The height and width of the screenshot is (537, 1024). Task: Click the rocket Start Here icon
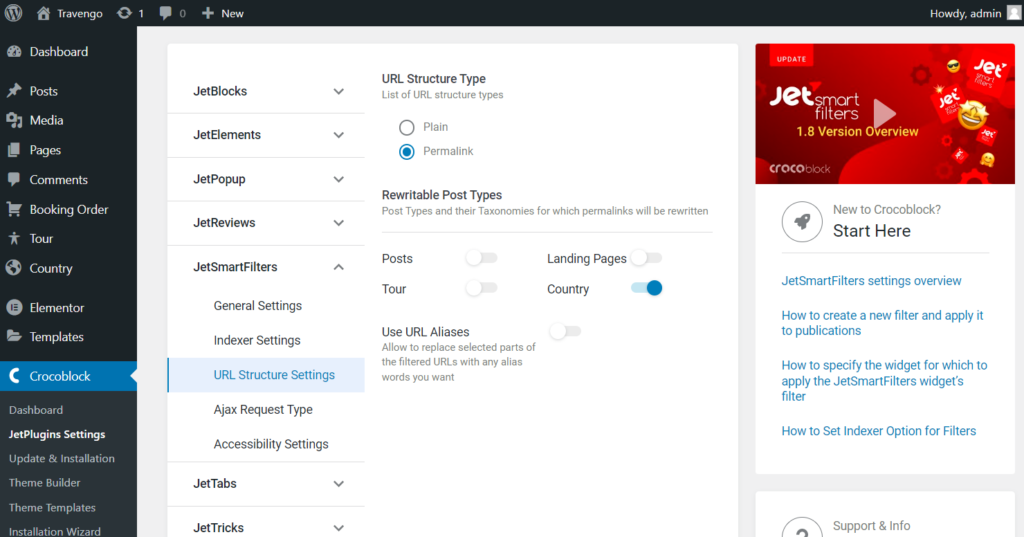(802, 221)
